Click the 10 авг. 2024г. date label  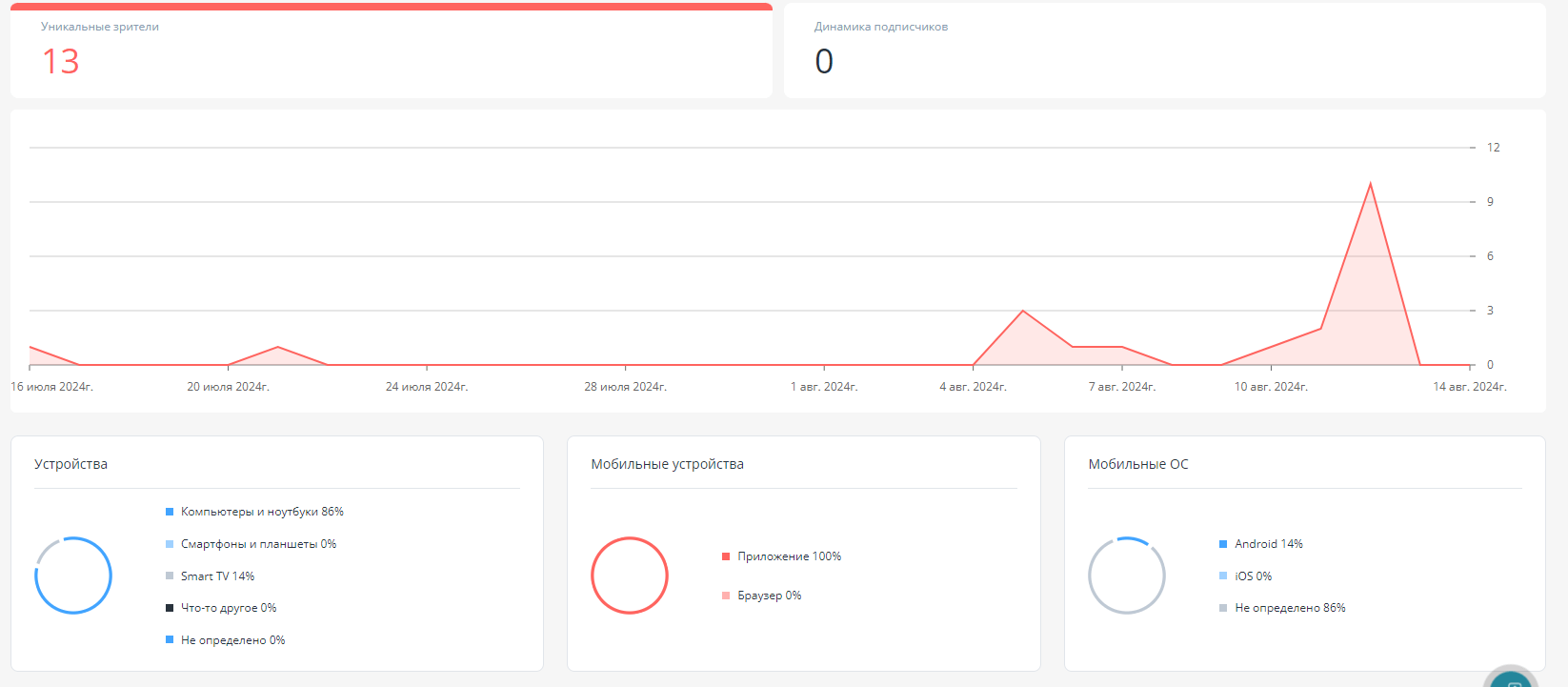pos(1271,387)
